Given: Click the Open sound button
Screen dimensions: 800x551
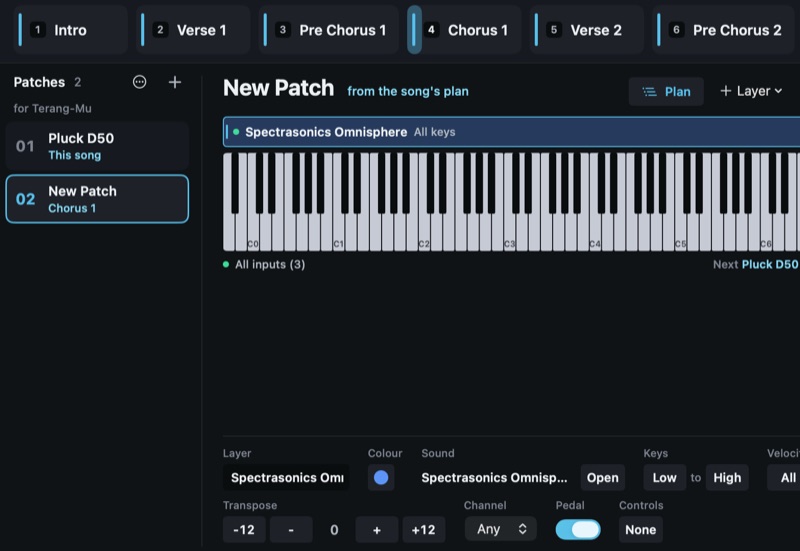Looking at the screenshot, I should coord(603,478).
